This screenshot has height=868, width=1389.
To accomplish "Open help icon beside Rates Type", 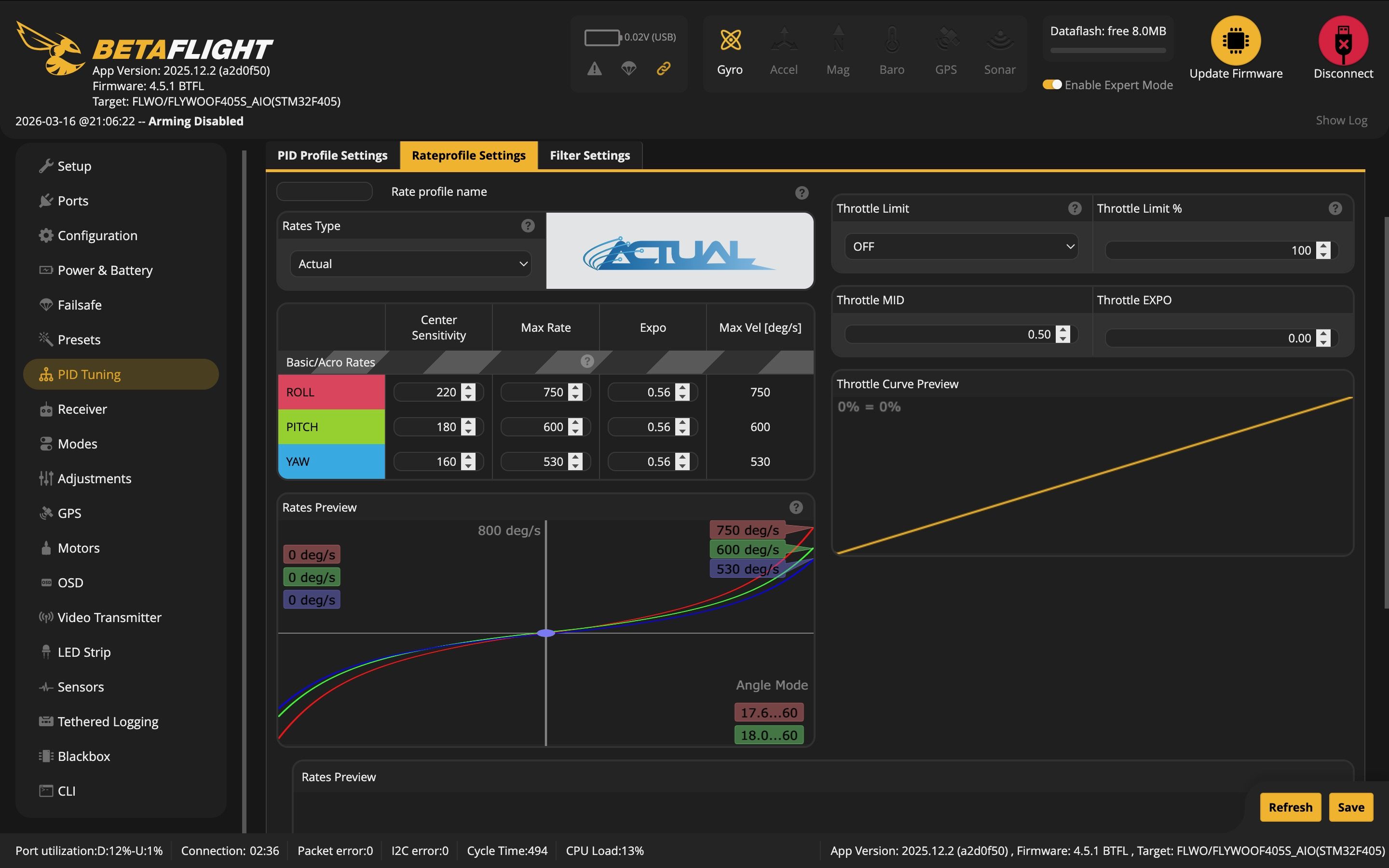I will pyautogui.click(x=528, y=226).
